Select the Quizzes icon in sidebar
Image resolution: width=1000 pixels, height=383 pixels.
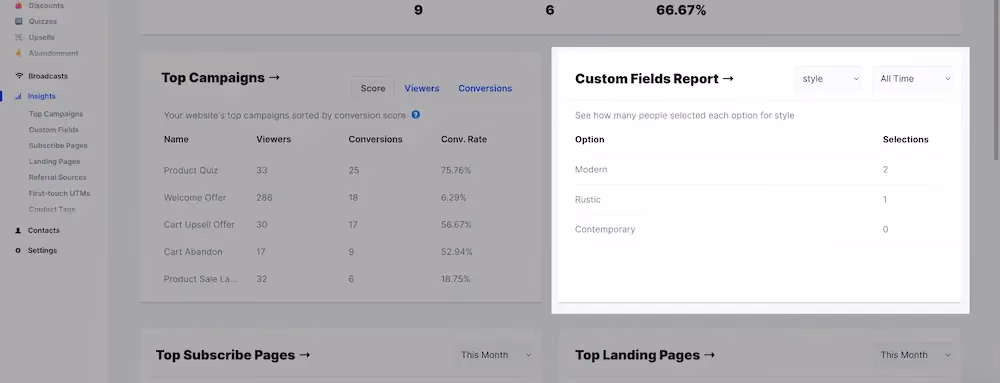click(18, 21)
